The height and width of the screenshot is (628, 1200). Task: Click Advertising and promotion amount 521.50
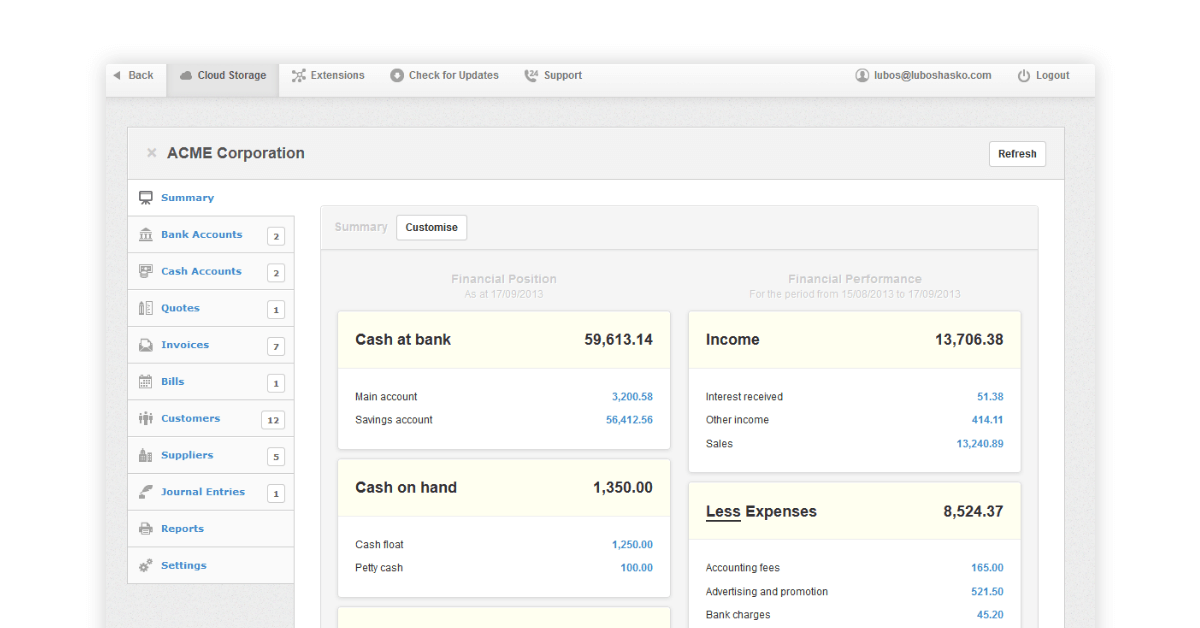[987, 592]
